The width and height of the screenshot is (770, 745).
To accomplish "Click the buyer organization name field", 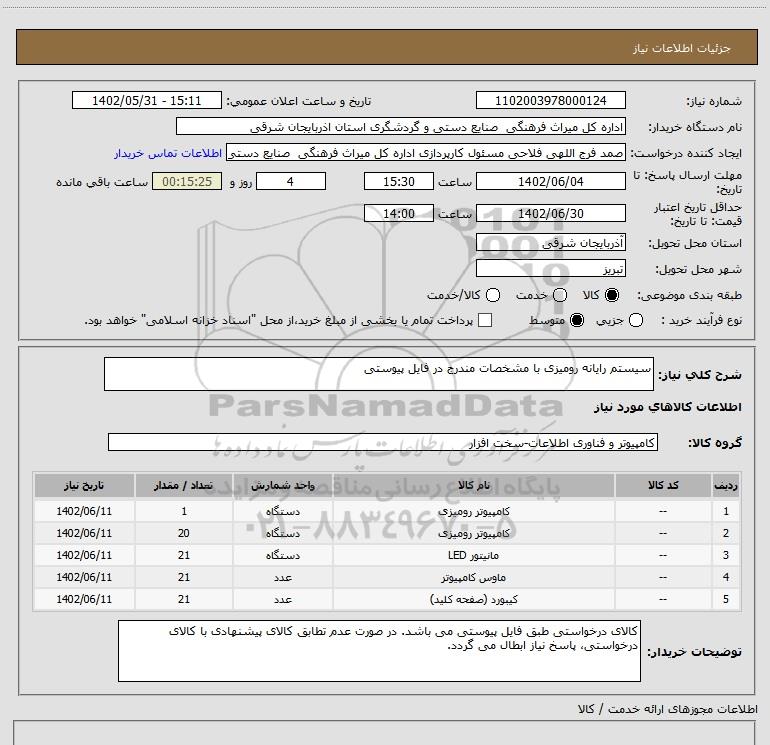I will click(x=401, y=127).
